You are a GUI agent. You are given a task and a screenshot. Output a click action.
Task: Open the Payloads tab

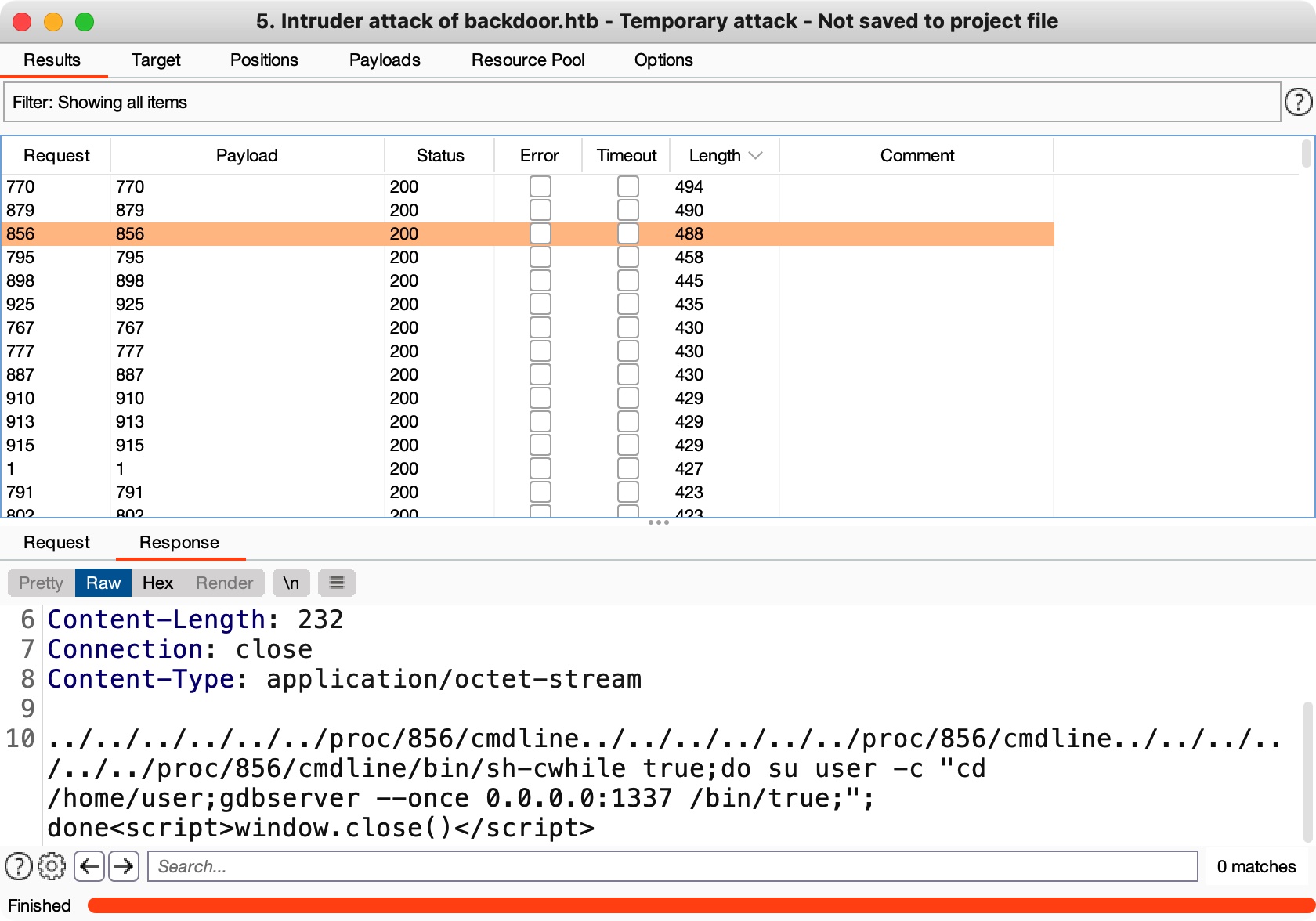pos(385,60)
